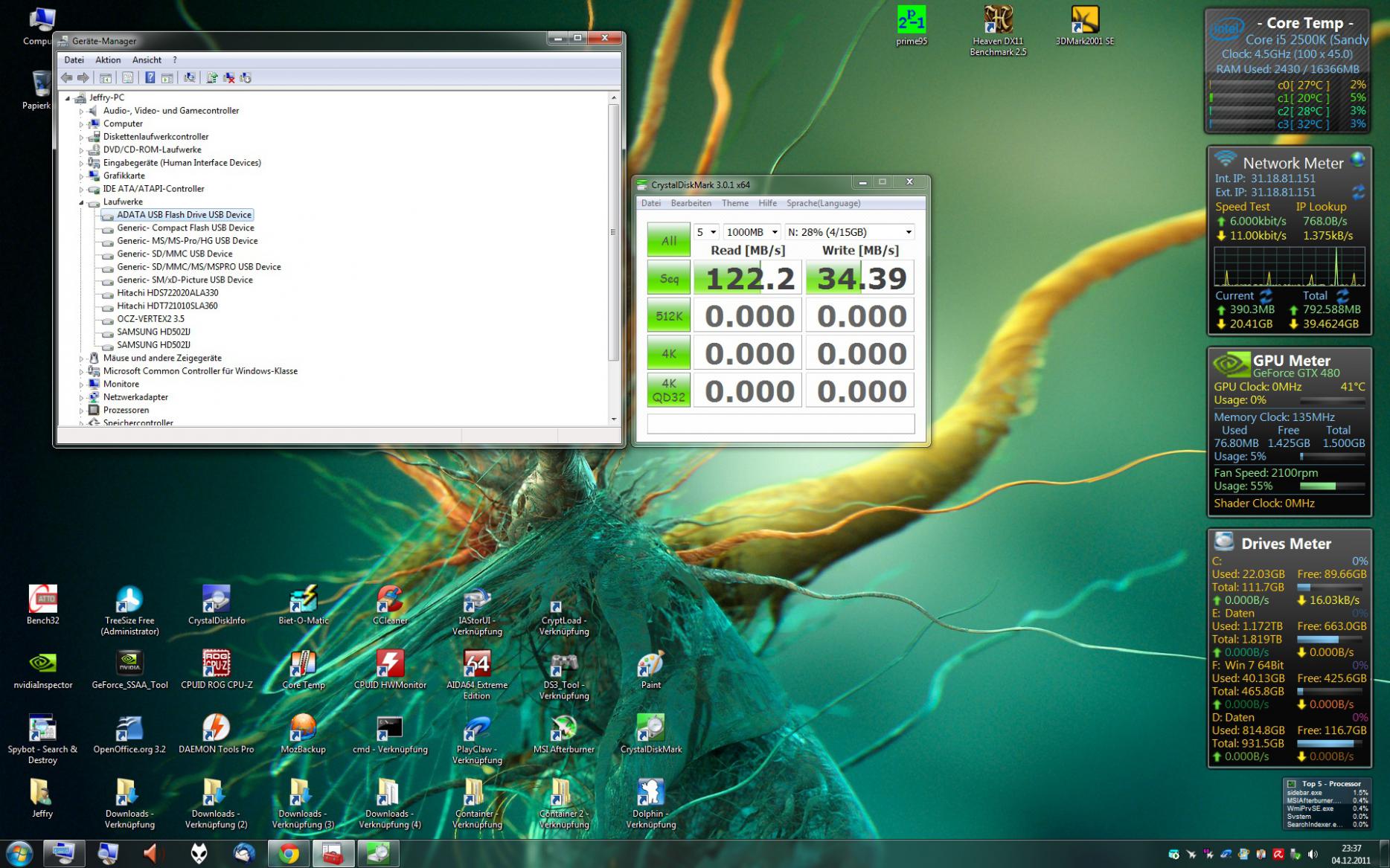The image size is (1390, 868).
Task: Select DAEMON Tools Pro desktop icon
Action: [x=217, y=734]
